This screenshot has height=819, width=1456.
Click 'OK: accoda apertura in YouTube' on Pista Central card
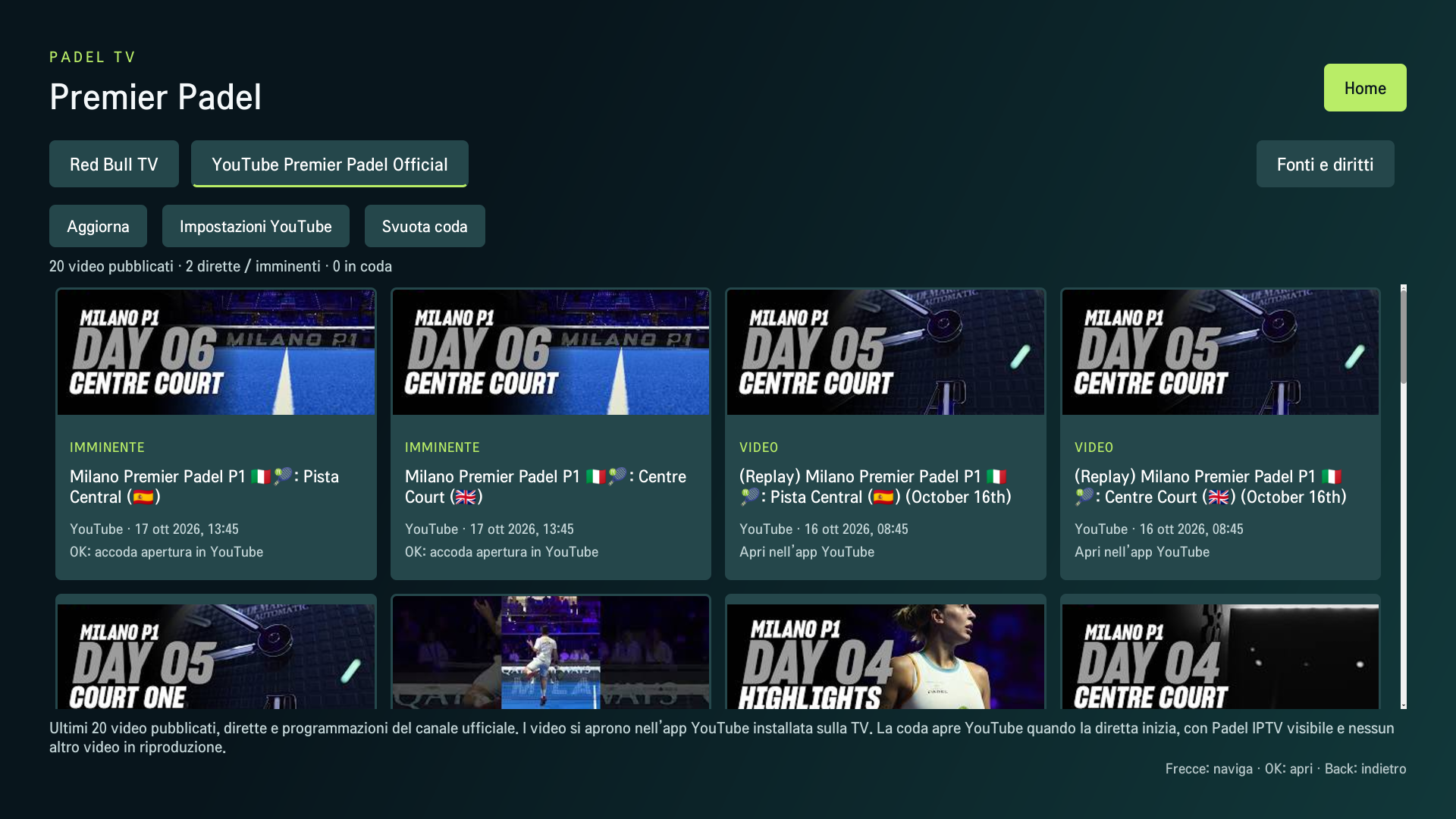[166, 552]
